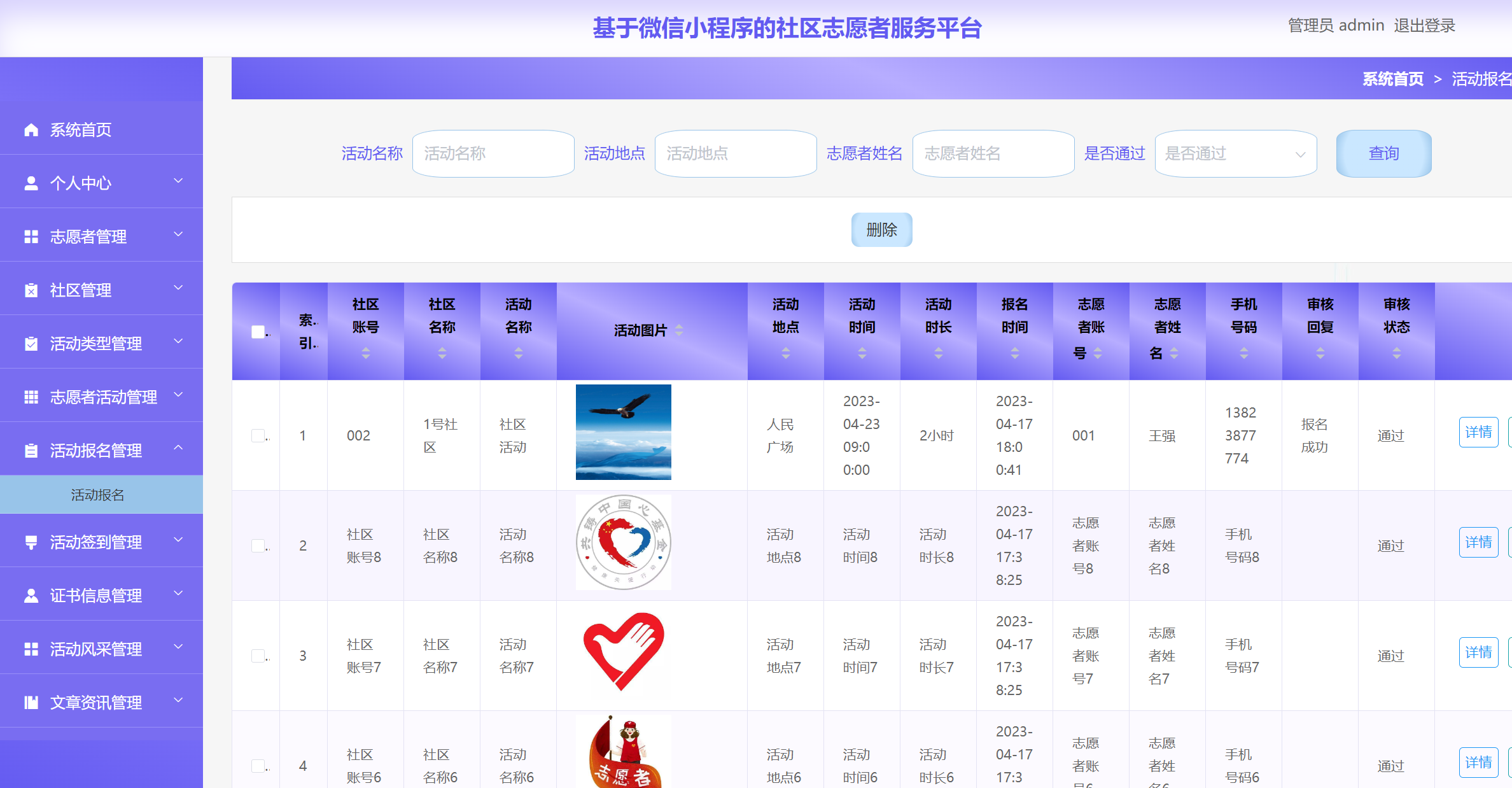
Task: Select the checklist icon beside 活动类型管理
Action: pos(30,343)
